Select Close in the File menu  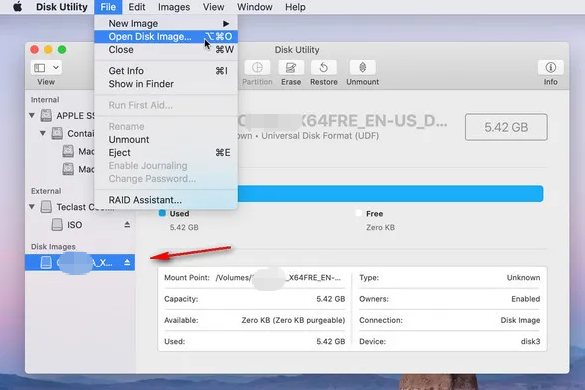point(166,50)
